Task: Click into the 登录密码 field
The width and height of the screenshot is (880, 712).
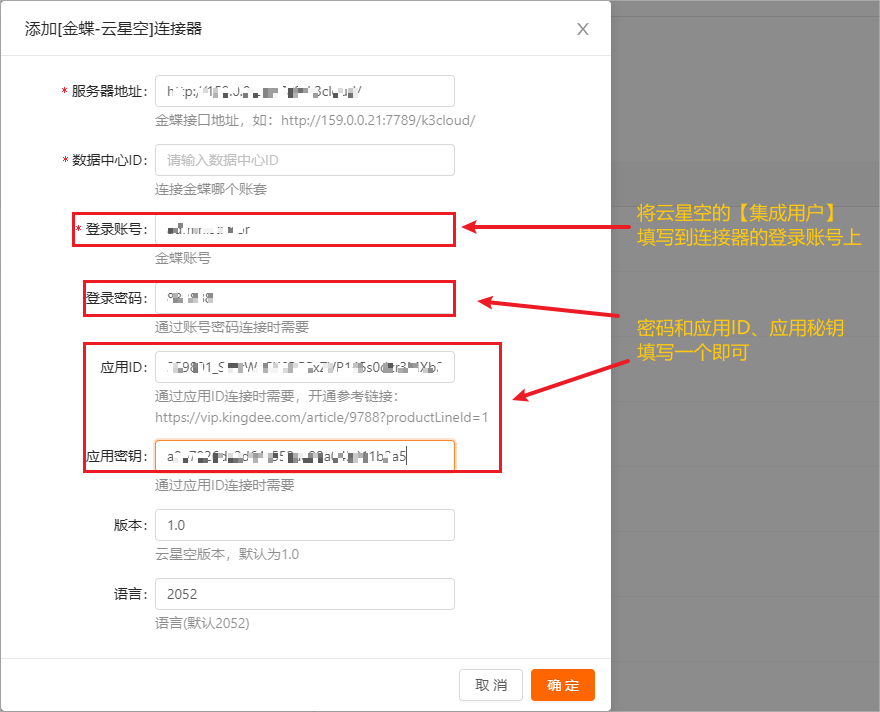Action: point(304,298)
